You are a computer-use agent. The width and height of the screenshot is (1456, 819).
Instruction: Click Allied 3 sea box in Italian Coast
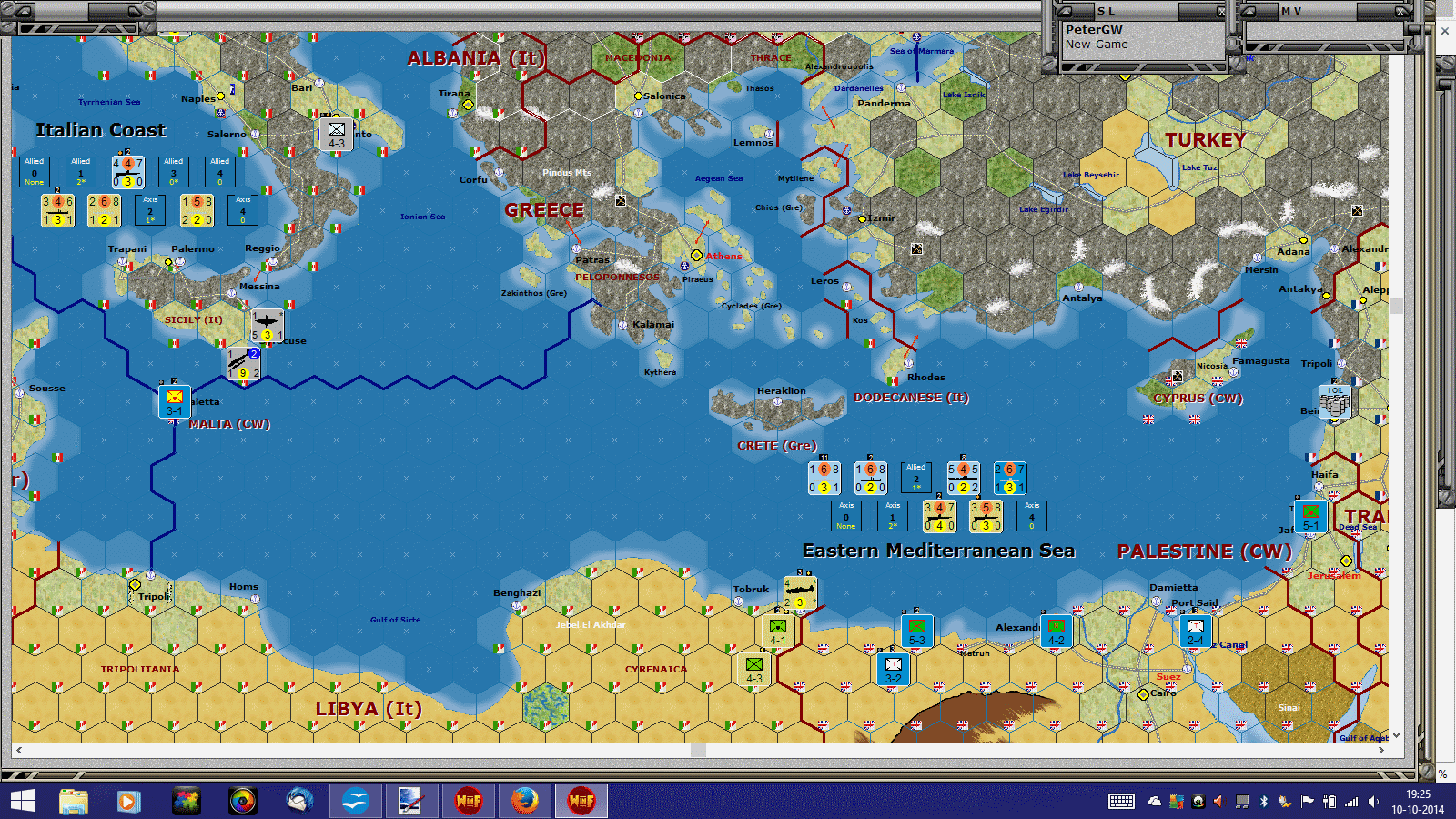174,172
